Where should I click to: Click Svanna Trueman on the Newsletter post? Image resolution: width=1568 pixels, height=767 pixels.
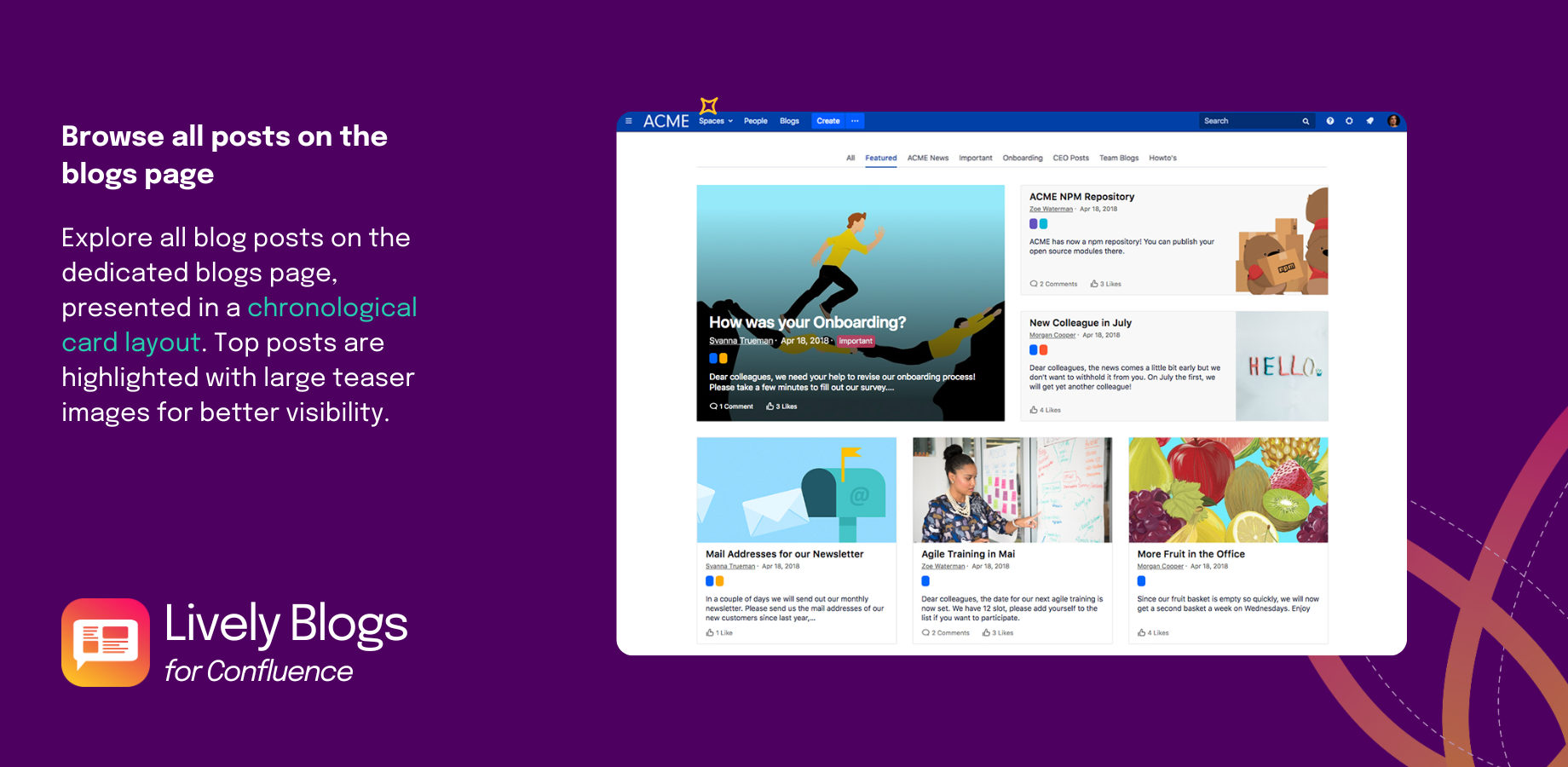click(x=730, y=566)
